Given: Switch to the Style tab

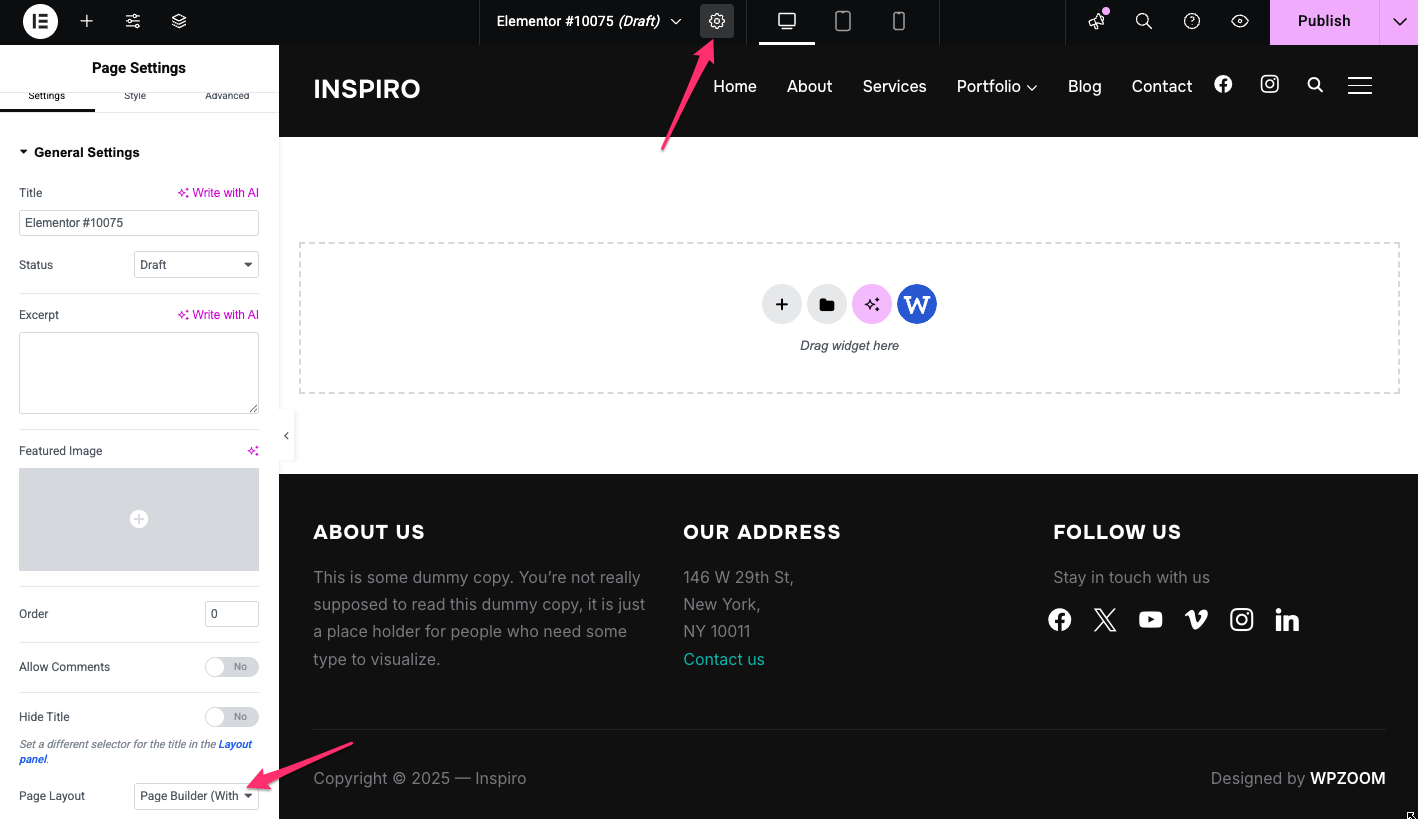Looking at the screenshot, I should [x=135, y=96].
